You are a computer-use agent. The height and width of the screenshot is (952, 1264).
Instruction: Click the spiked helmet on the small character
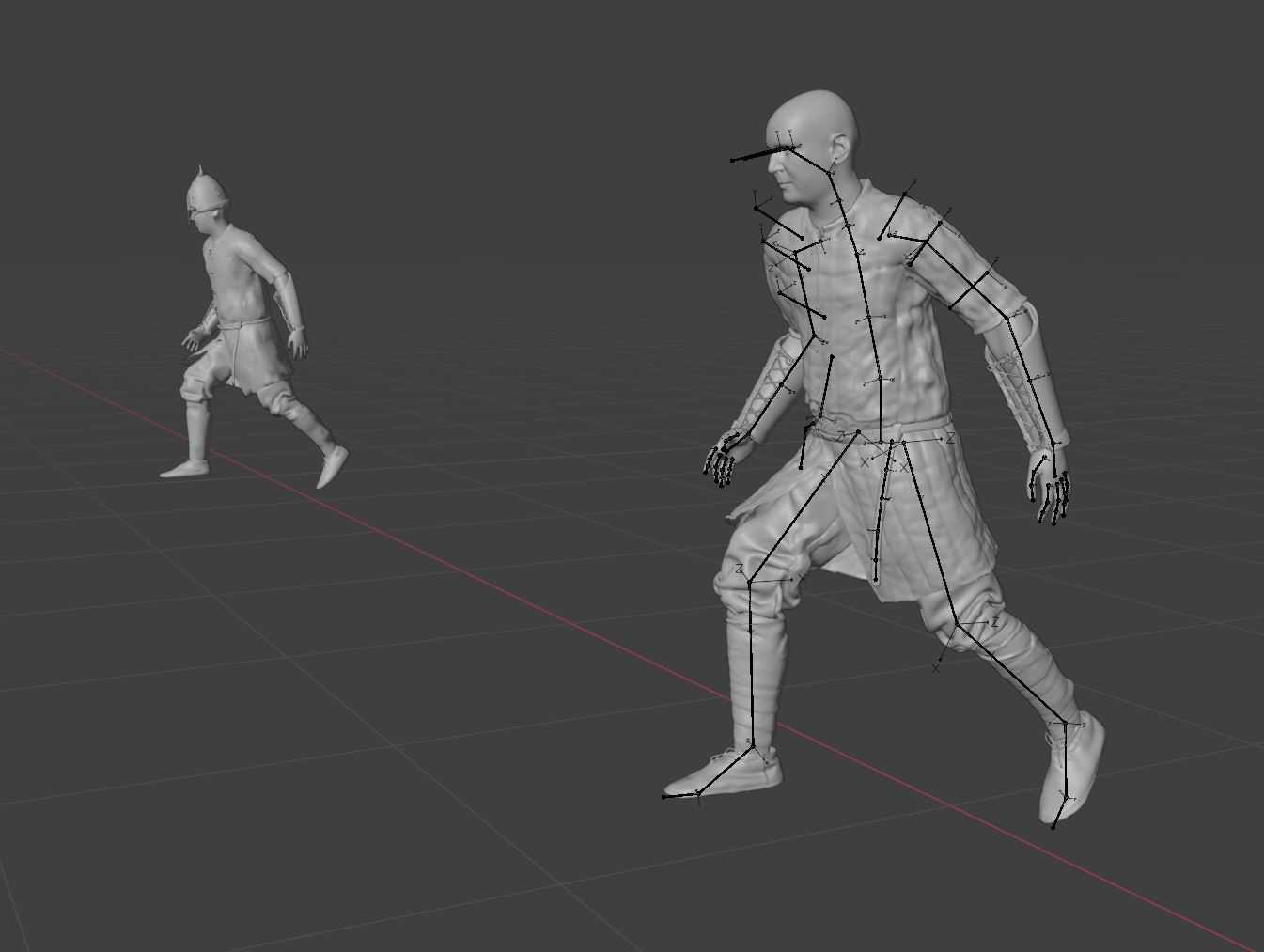click(x=207, y=191)
